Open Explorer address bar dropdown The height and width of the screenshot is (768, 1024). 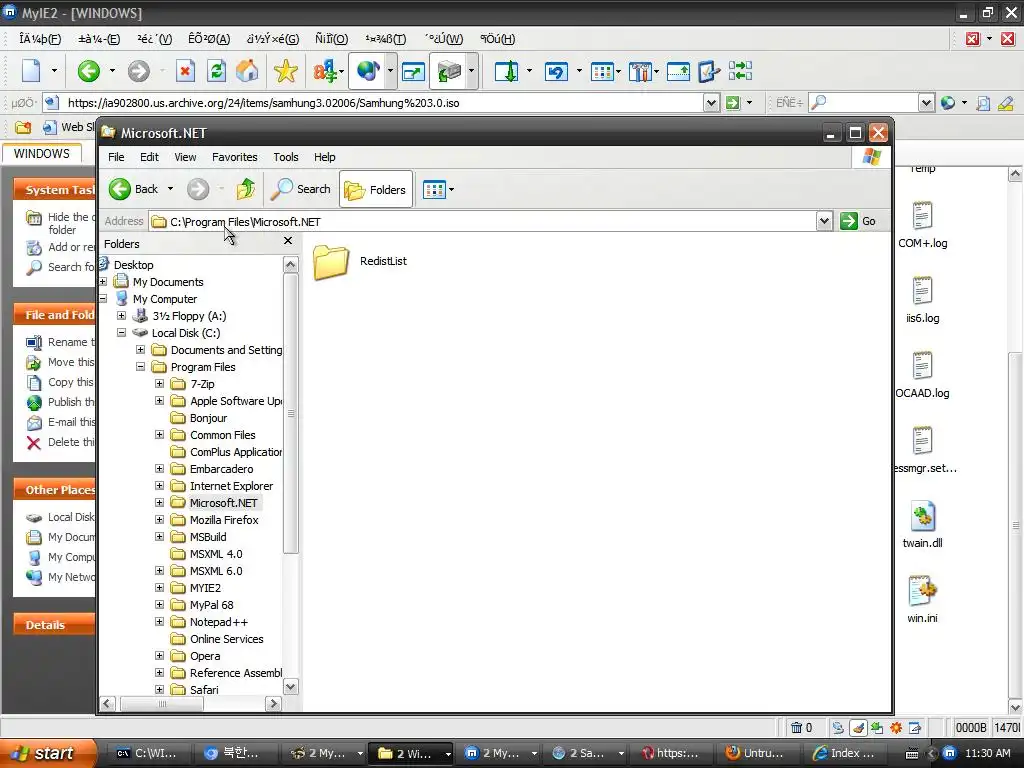pos(824,221)
